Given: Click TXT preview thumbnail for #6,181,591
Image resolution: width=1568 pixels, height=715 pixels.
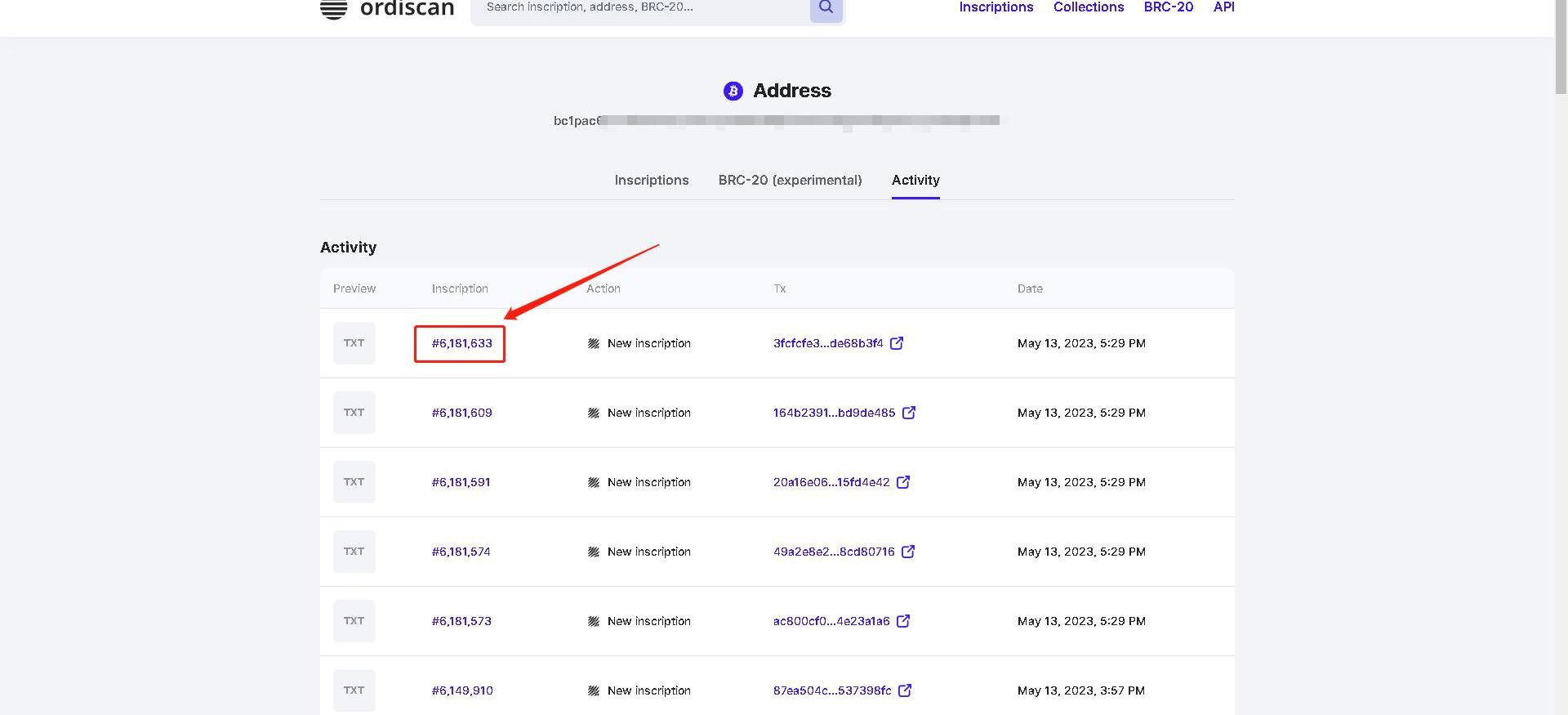Looking at the screenshot, I should coord(354,482).
